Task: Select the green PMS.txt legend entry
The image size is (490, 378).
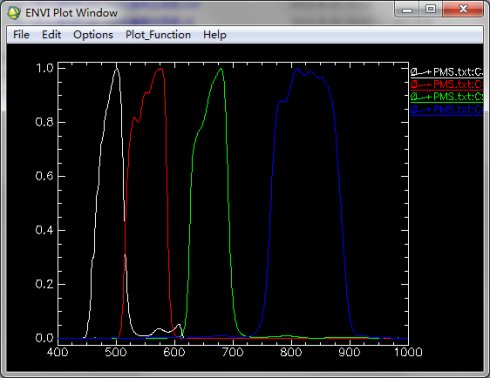Action: tap(447, 97)
